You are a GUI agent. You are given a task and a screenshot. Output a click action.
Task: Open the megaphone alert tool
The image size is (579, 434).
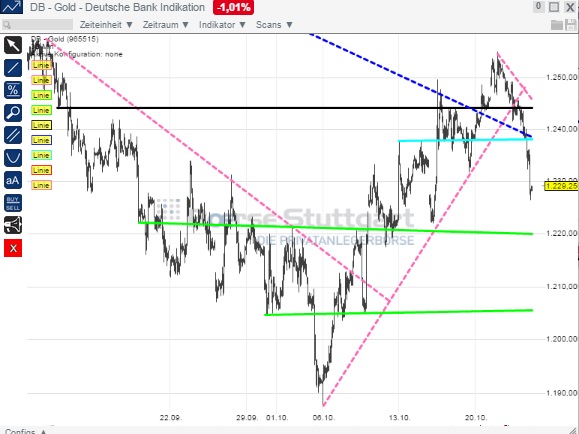pos(13,225)
